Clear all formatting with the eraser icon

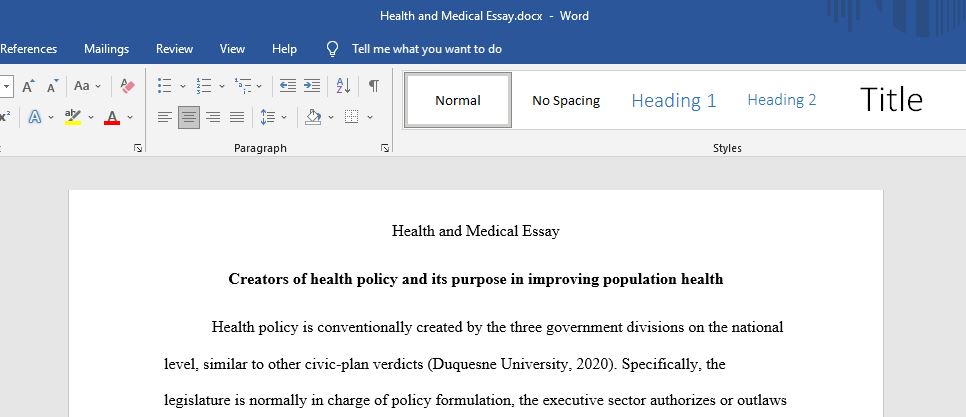128,86
